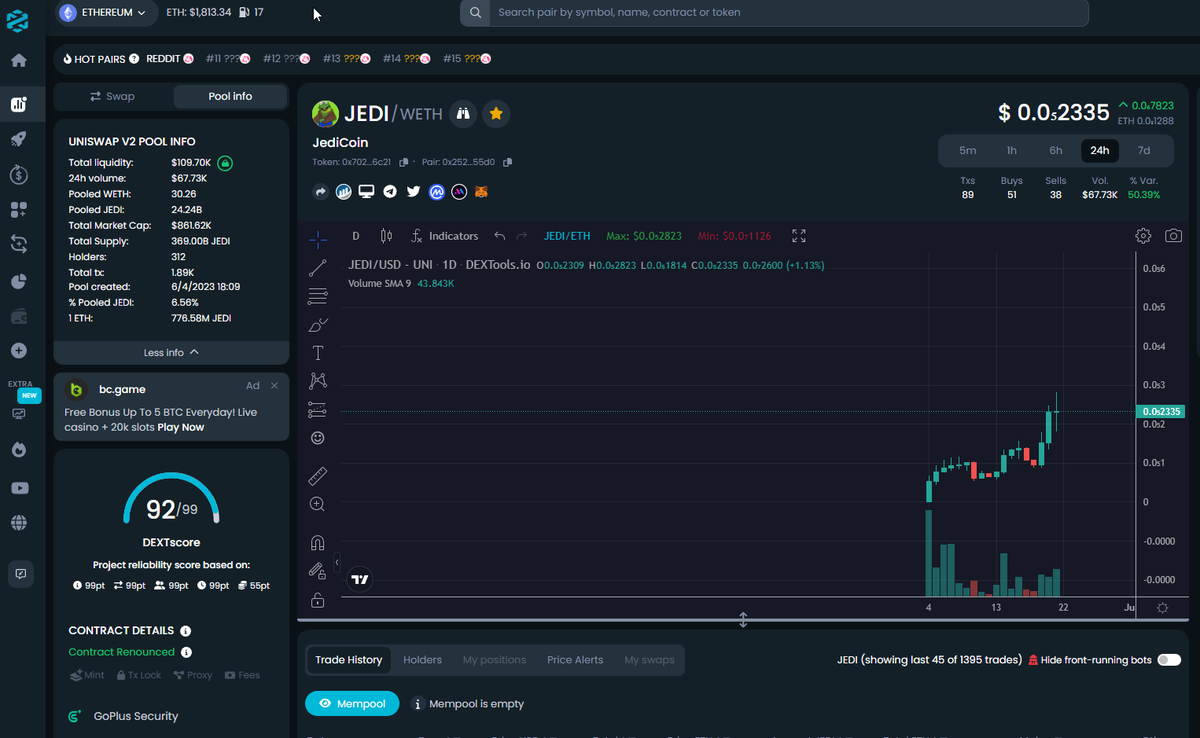Open chart settings gear icon

(1143, 236)
